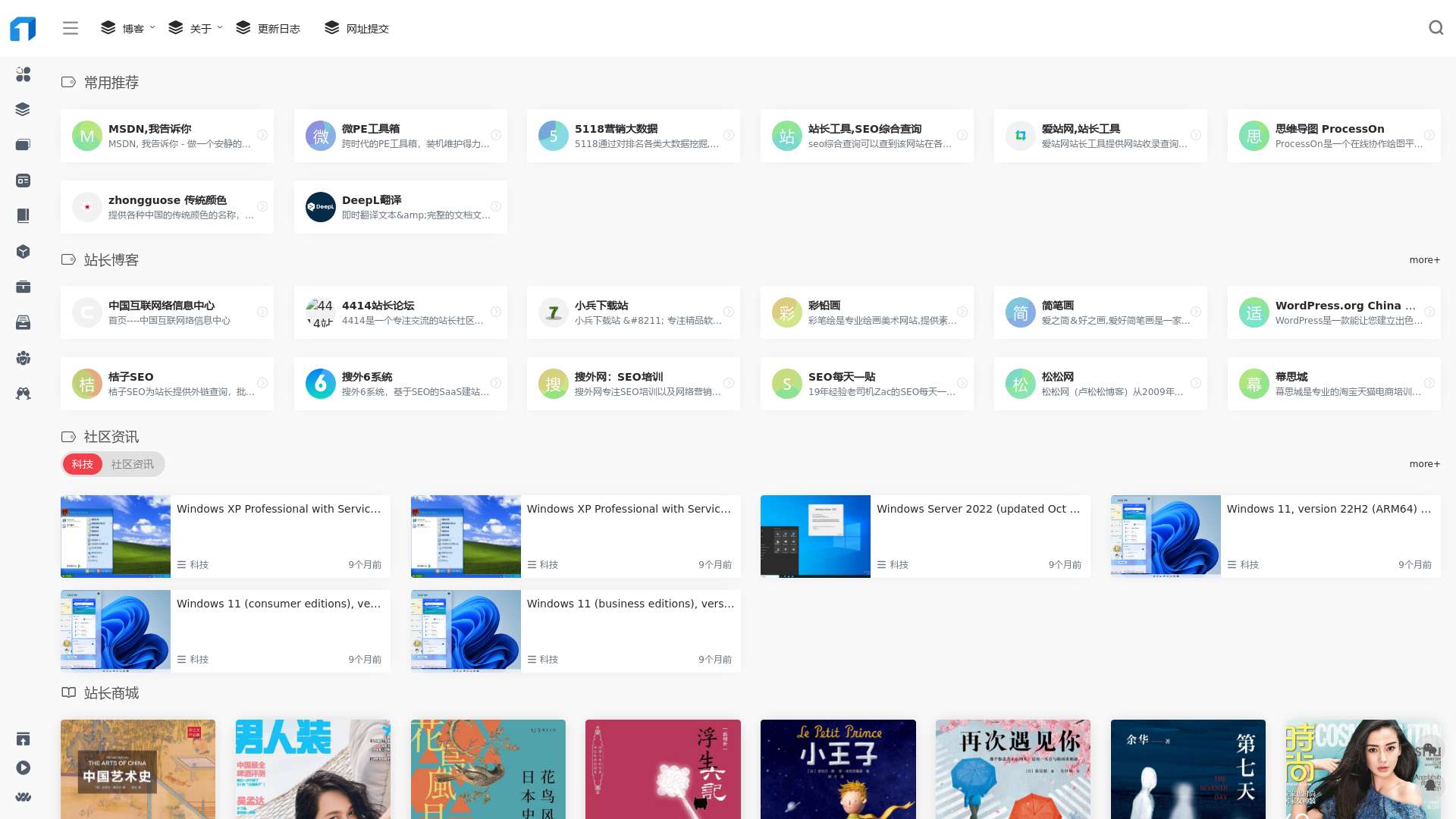Toggle the hamburger sidebar menu
This screenshot has height=819, width=1456.
tap(71, 28)
